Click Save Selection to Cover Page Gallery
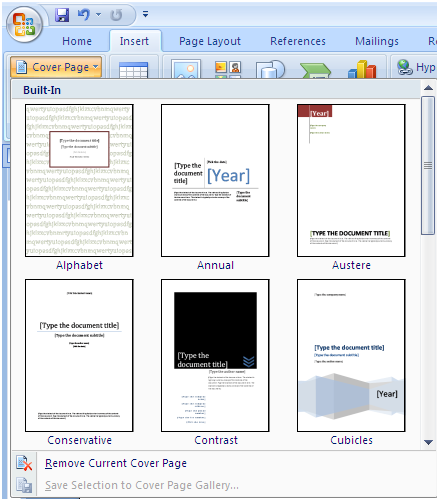439x501 pixels. (142, 485)
